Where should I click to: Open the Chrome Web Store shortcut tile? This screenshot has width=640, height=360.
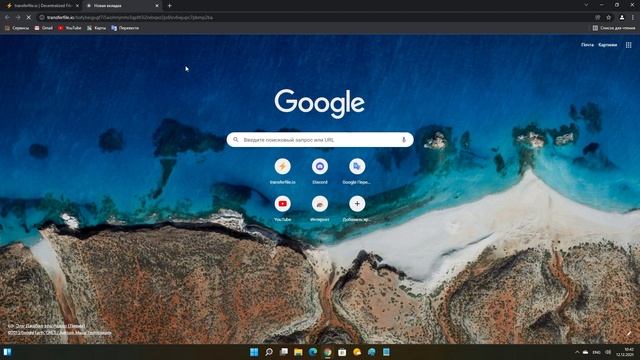pos(320,208)
